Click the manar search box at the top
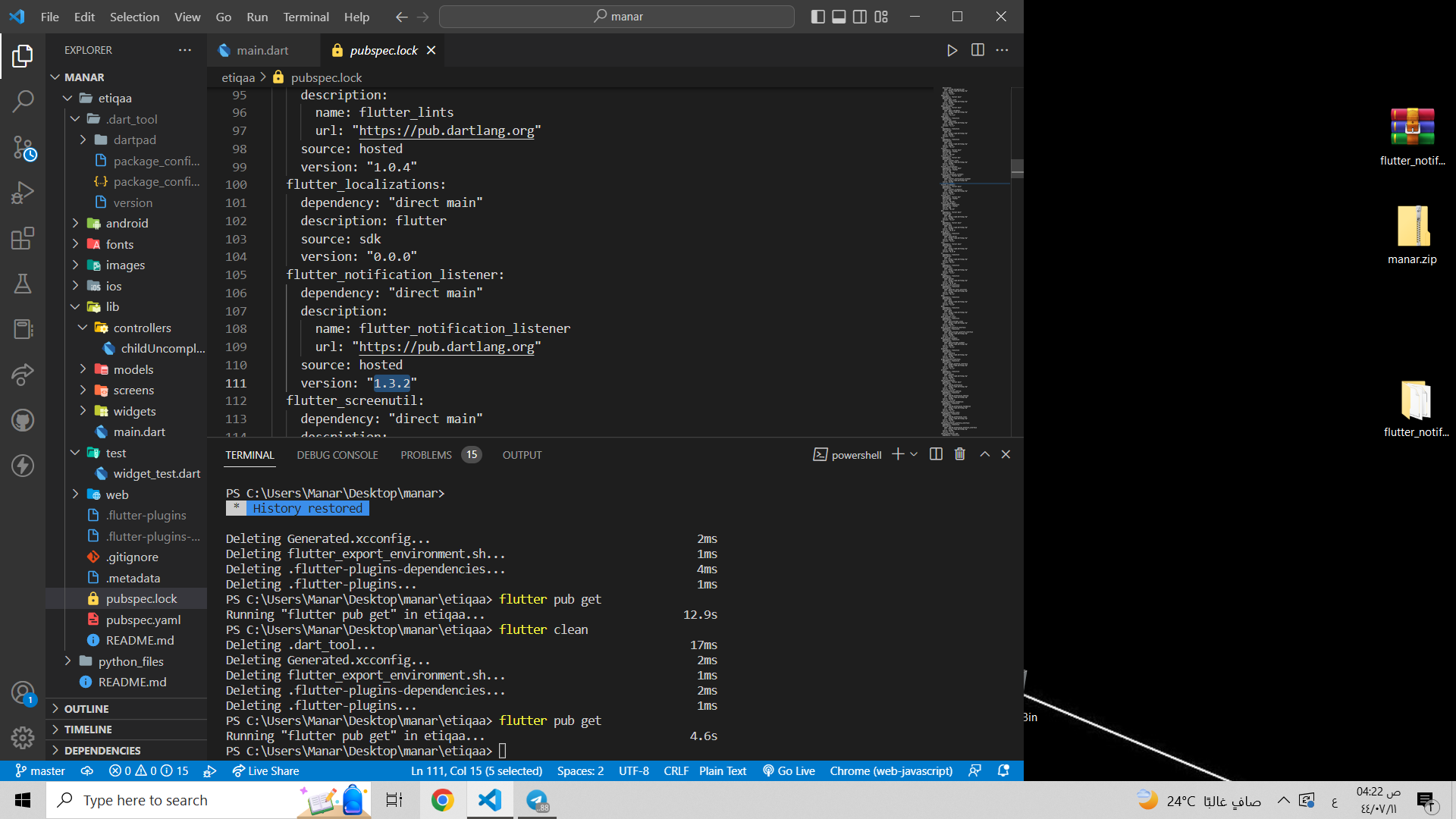This screenshot has height=819, width=1456. (x=617, y=16)
